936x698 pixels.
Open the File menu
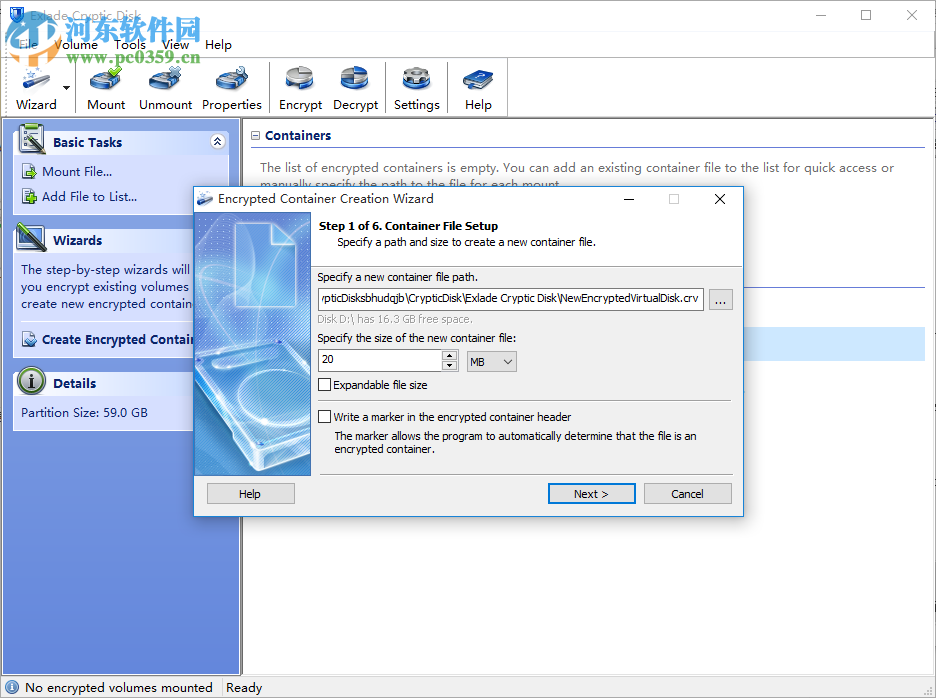(28, 45)
